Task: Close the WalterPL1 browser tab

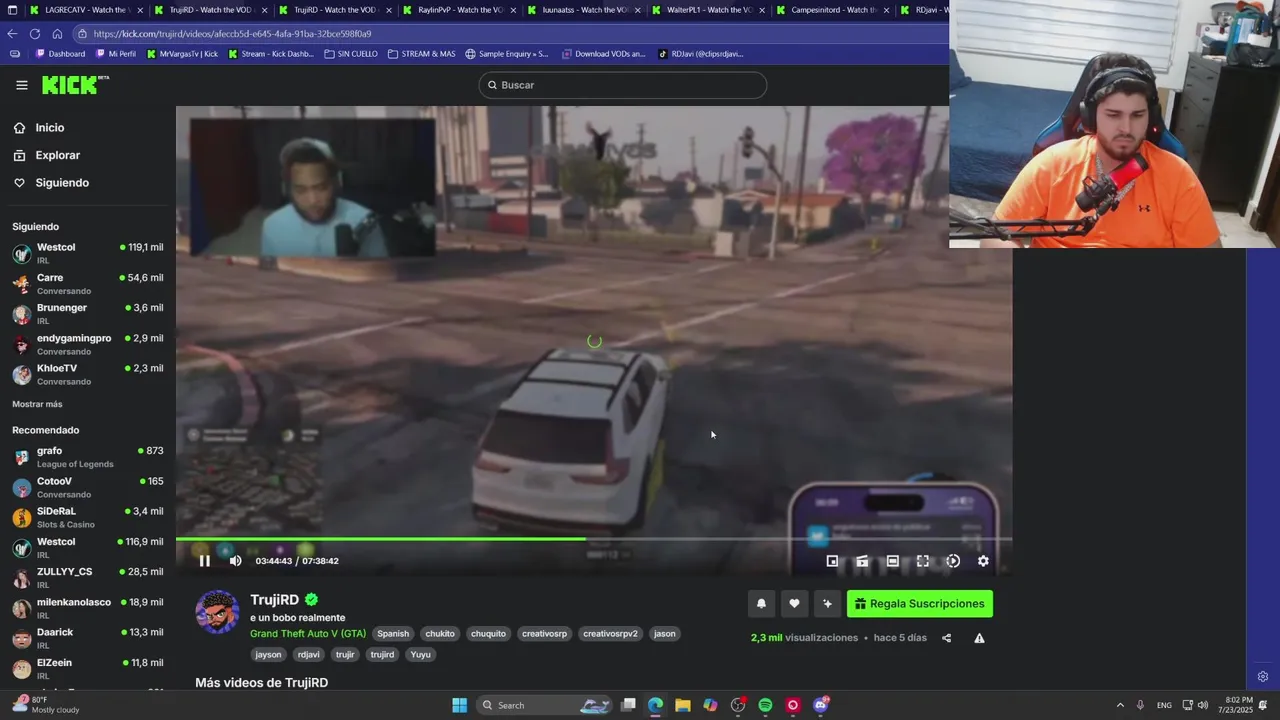Action: click(761, 10)
